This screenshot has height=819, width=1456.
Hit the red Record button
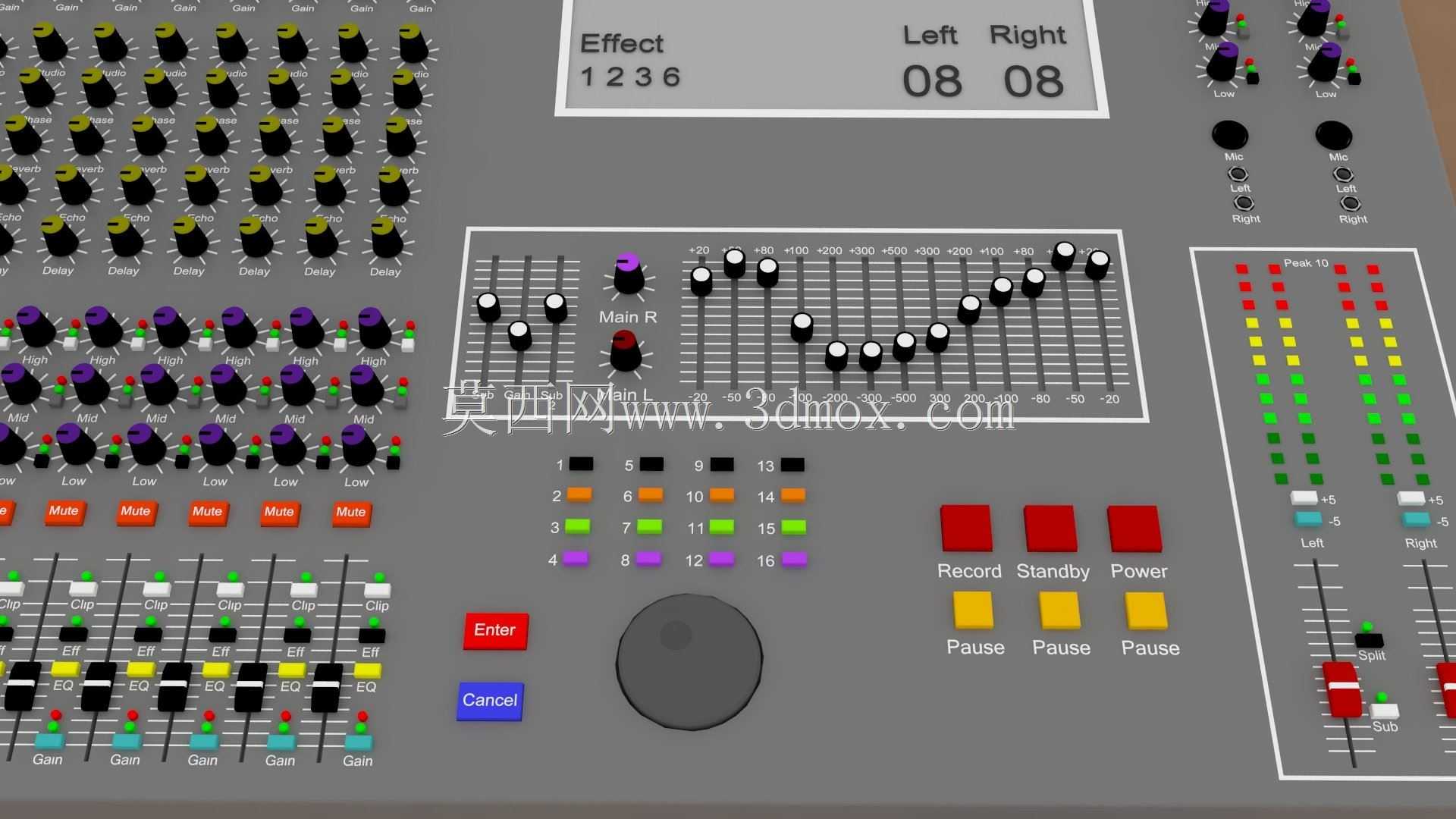966,528
